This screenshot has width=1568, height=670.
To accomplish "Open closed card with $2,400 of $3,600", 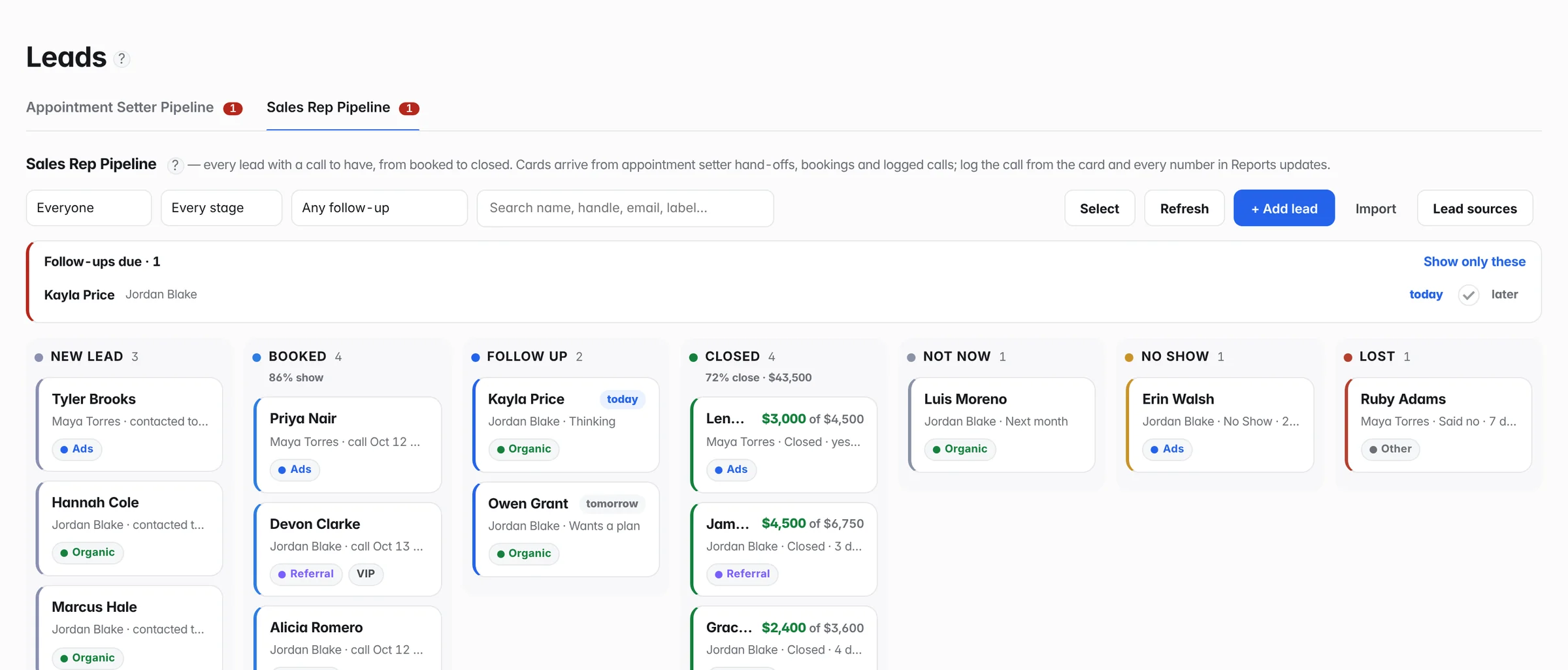I will pos(784,638).
